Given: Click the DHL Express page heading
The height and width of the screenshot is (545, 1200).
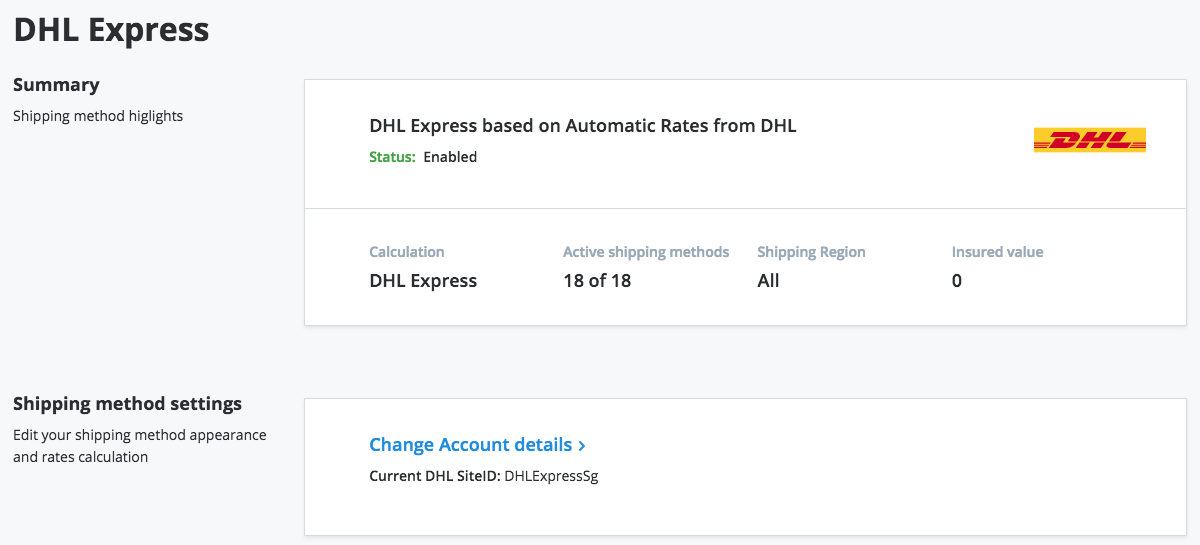Looking at the screenshot, I should coord(111,29).
